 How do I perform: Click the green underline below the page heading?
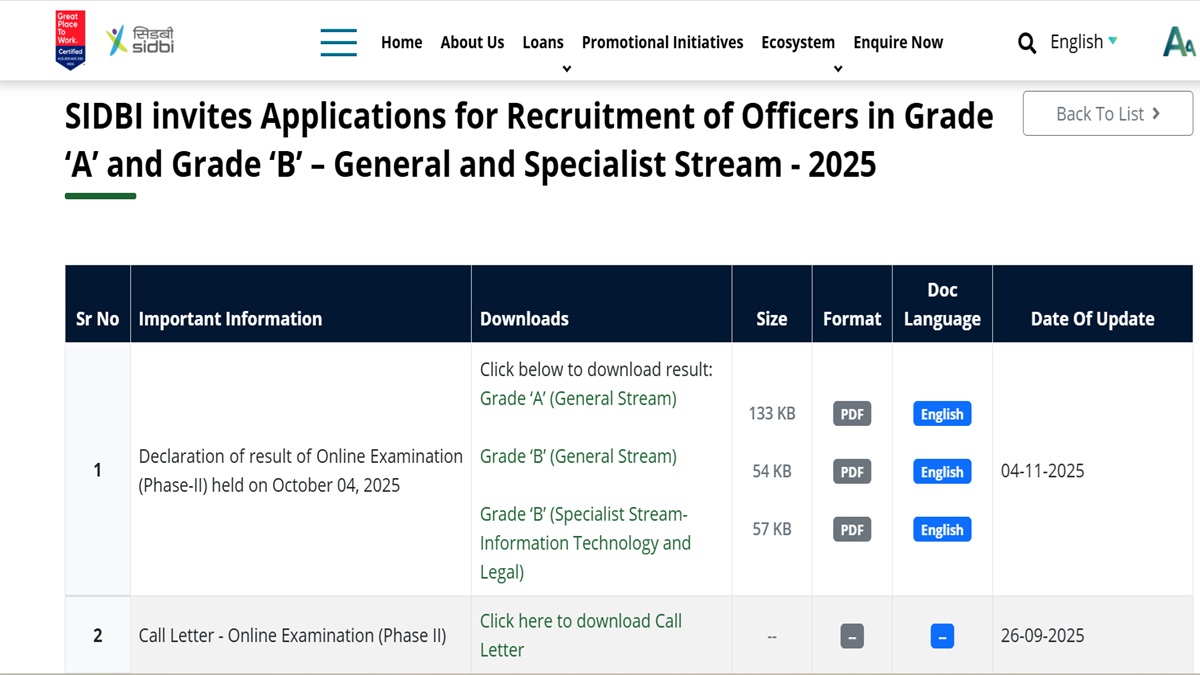click(99, 197)
